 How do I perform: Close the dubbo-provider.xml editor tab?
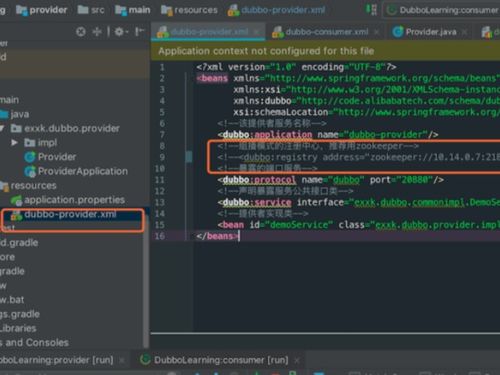[x=256, y=32]
